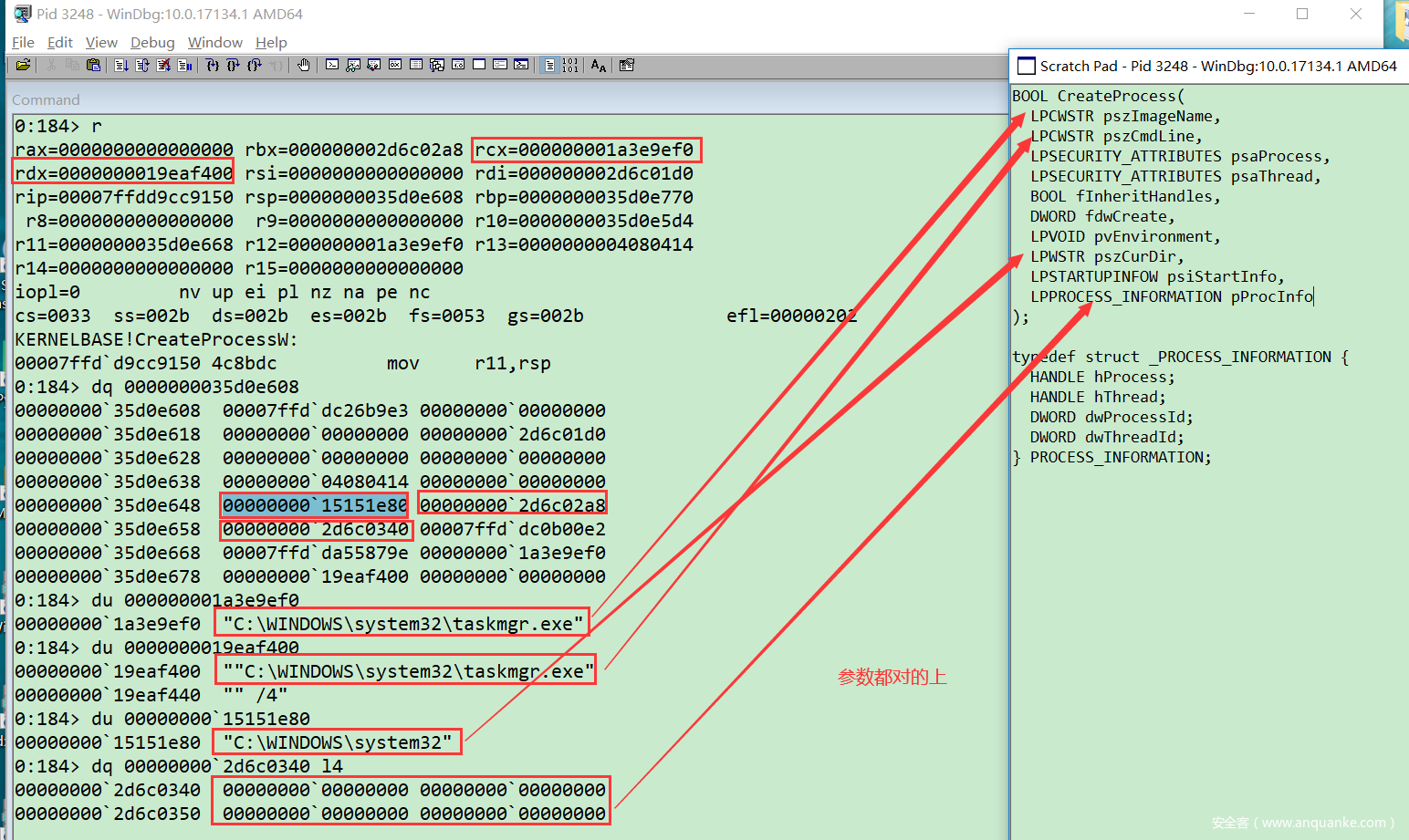Open the Watch window from the toolbar
The height and width of the screenshot is (840, 1409).
[x=353, y=65]
